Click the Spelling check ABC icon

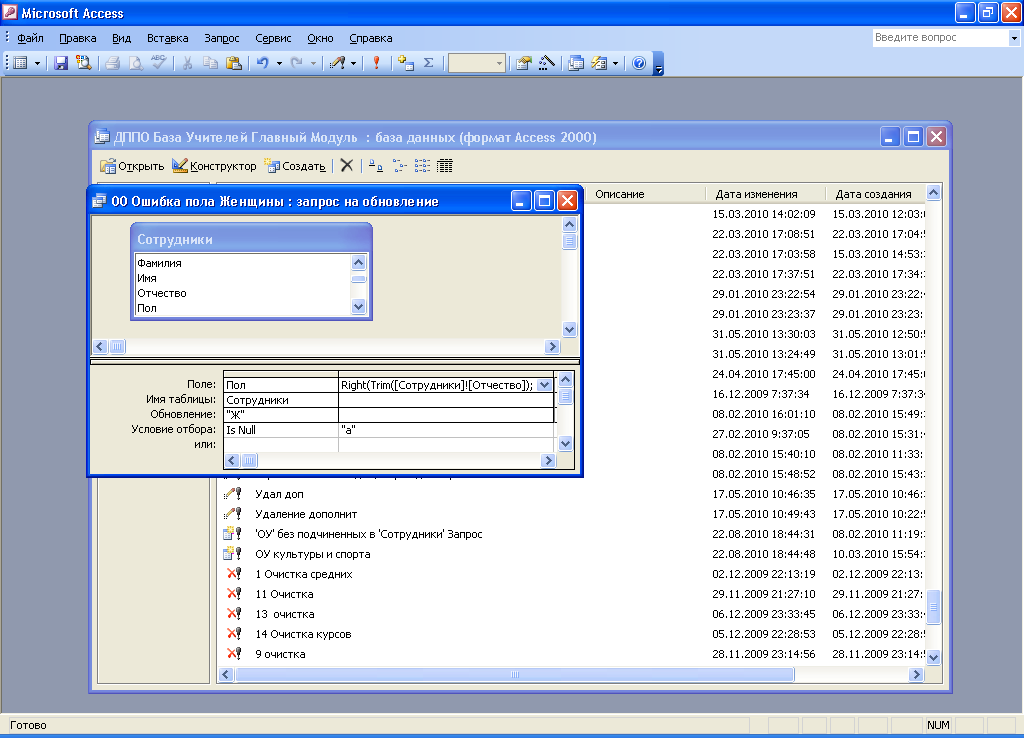pos(158,63)
